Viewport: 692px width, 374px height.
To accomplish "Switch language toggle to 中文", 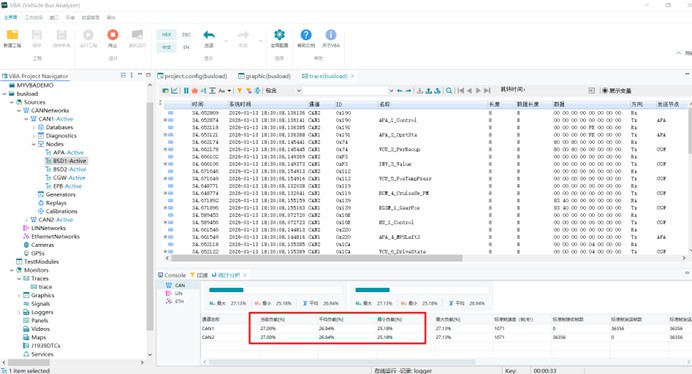I will point(166,47).
